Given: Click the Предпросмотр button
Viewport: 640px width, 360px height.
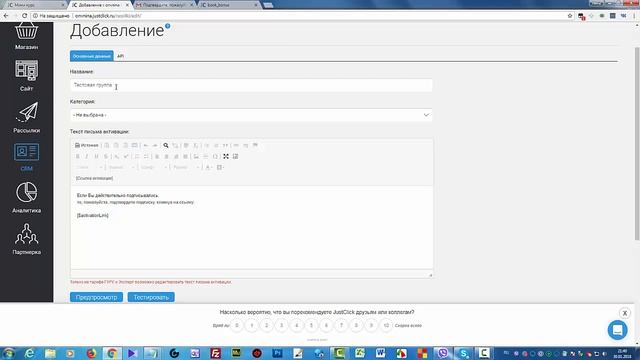Looking at the screenshot, I should click(96, 297).
